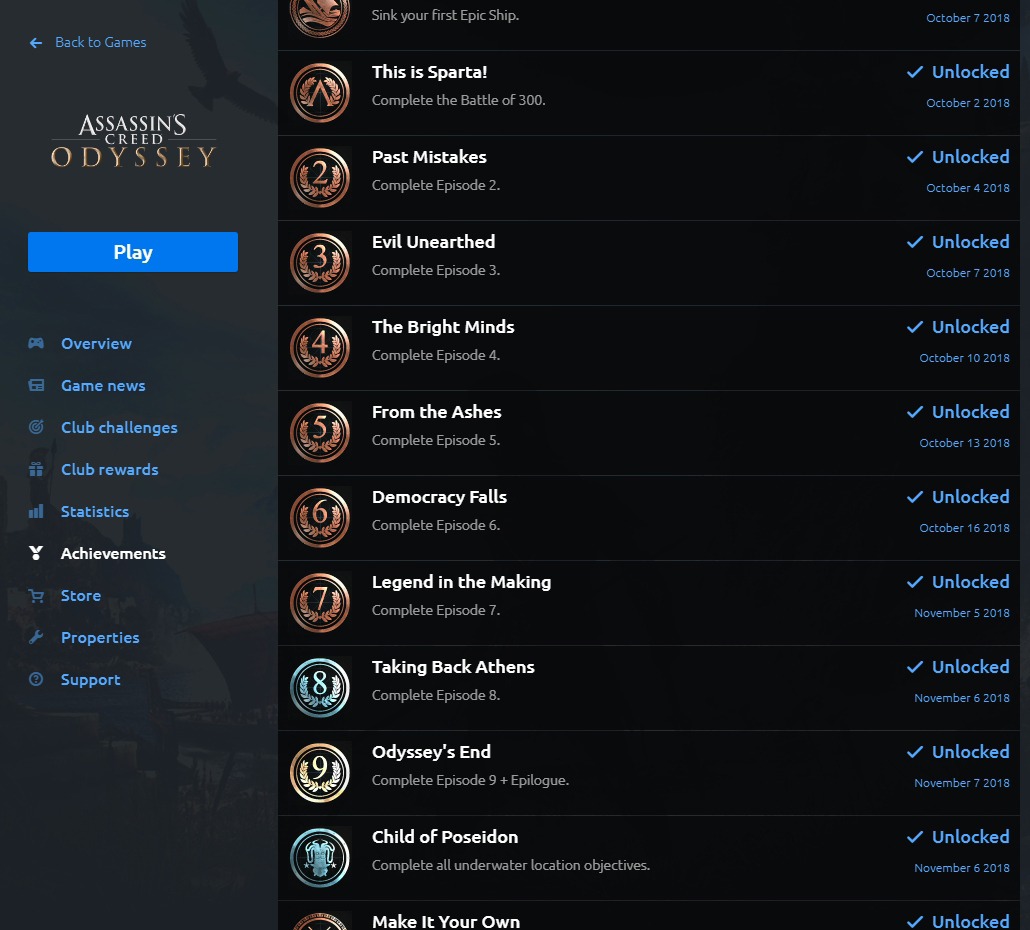Click the Achievements medal icon

coord(36,553)
